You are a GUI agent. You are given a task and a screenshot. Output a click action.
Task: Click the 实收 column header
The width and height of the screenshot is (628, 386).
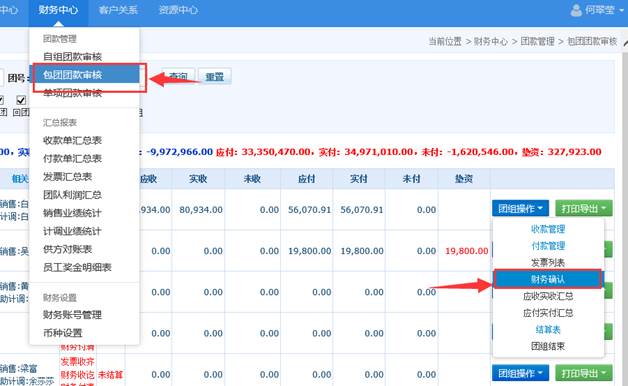(198, 179)
